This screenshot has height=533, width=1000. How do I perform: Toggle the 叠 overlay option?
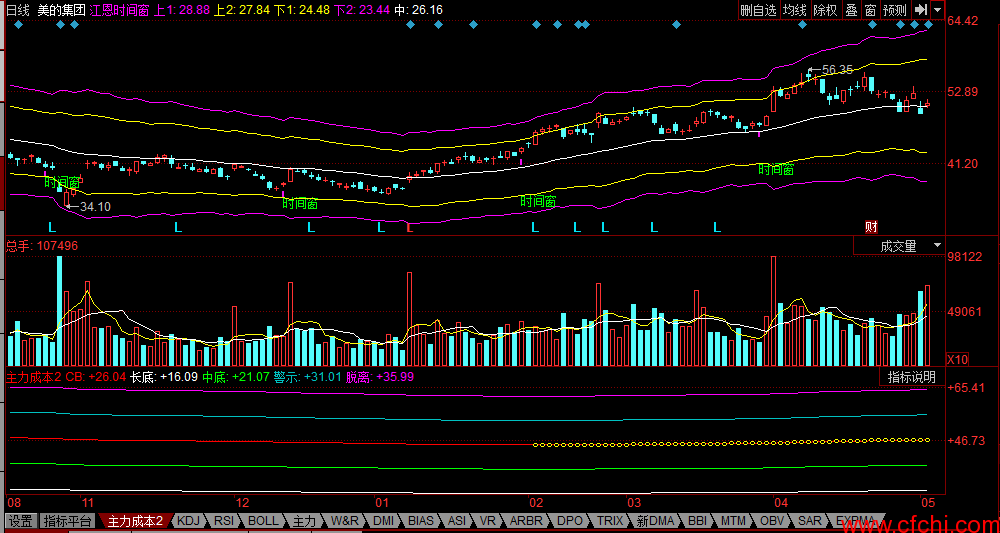click(851, 10)
